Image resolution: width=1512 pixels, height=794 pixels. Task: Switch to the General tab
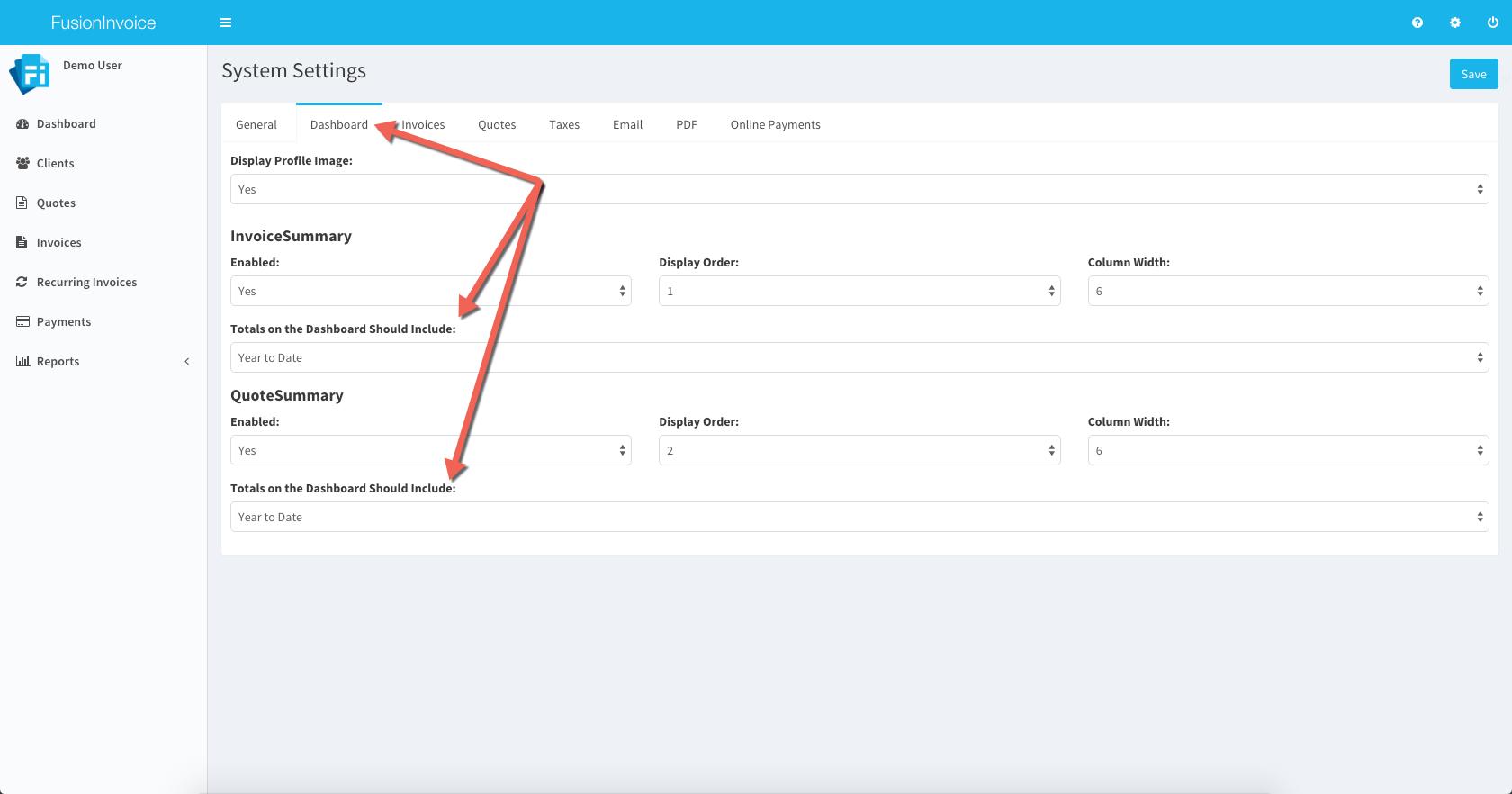tap(256, 125)
